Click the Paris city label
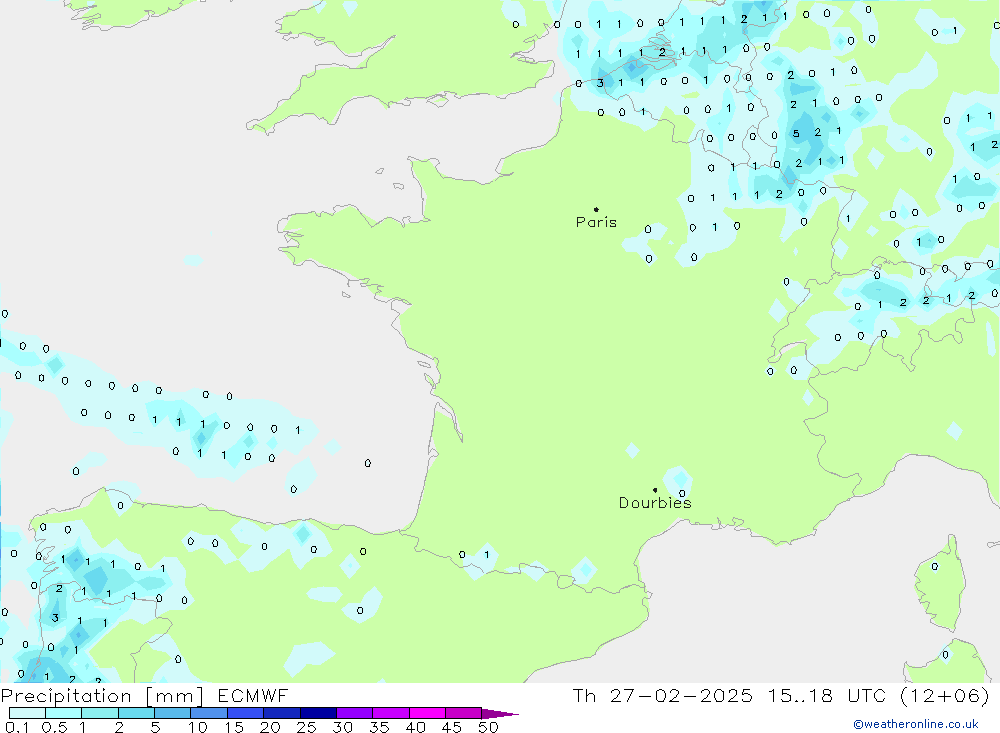1000x733 pixels. coord(596,222)
